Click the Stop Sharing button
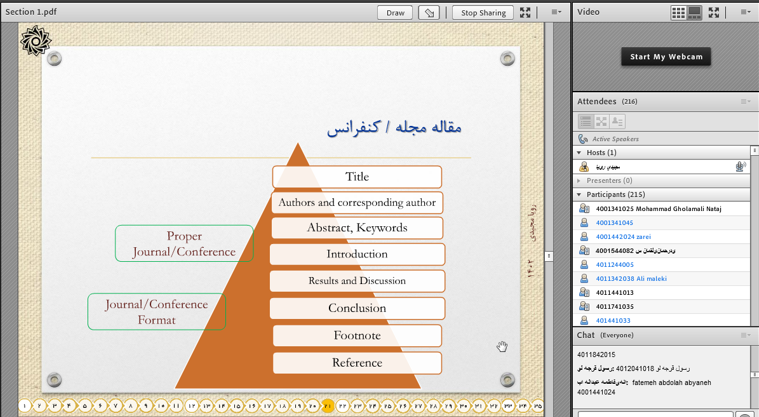Screen dimensions: 759x417 [483, 13]
